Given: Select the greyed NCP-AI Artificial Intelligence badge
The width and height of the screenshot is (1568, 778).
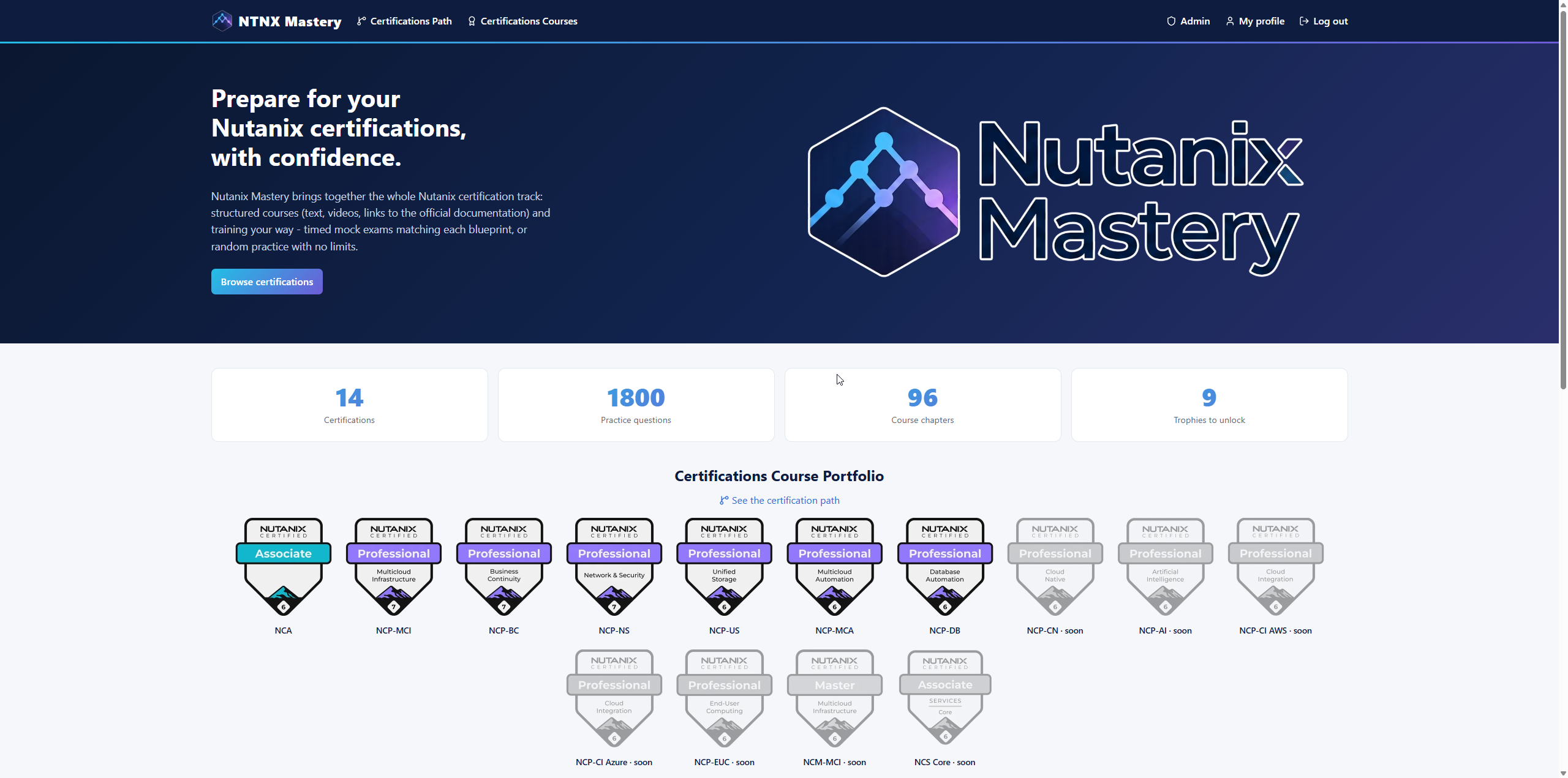Looking at the screenshot, I should coord(1166,567).
